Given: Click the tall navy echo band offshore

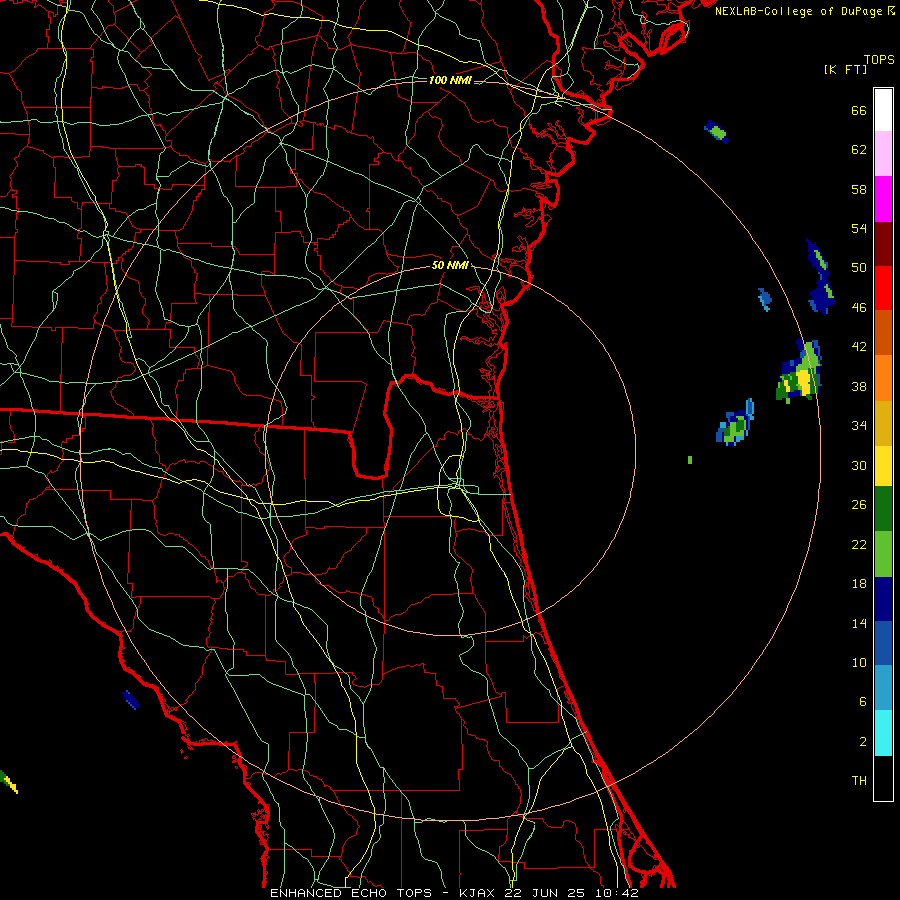Looking at the screenshot, I should (820, 277).
